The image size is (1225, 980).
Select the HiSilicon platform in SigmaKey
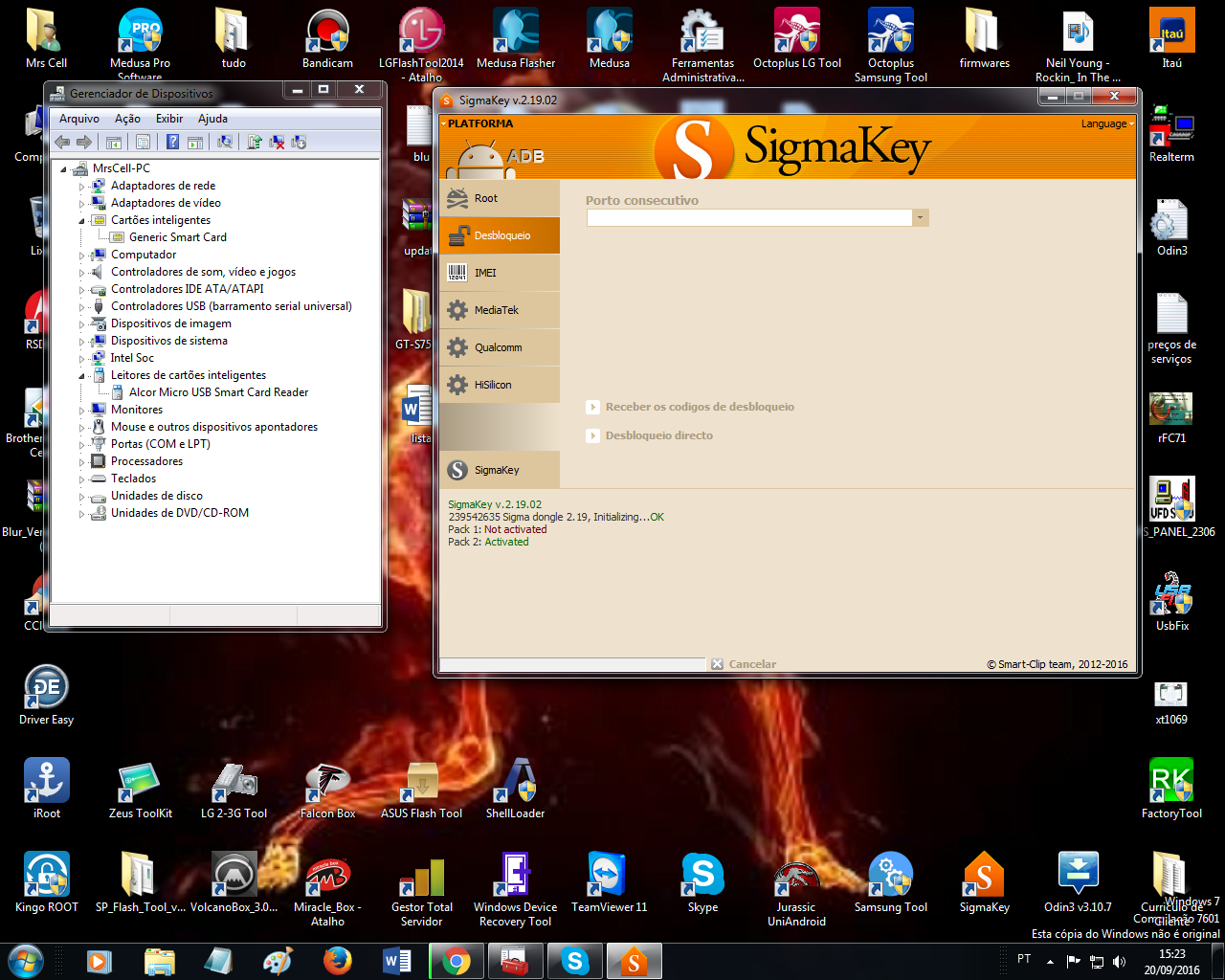tap(500, 385)
